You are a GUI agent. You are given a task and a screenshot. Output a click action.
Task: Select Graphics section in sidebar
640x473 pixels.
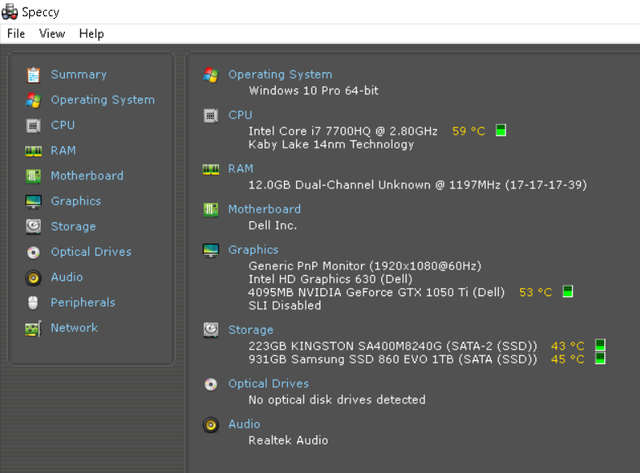click(x=76, y=201)
